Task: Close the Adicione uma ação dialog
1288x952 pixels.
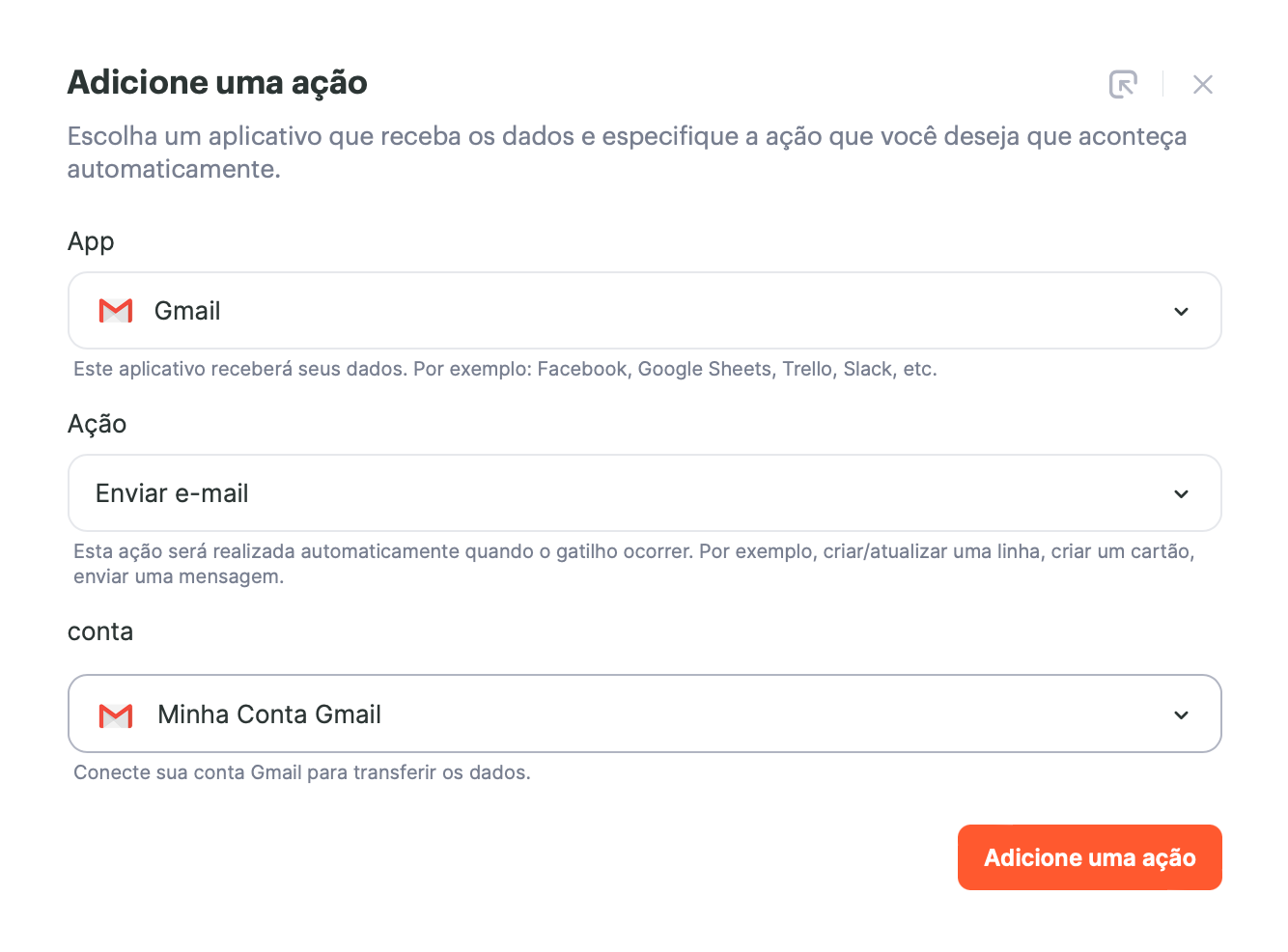Action: pos(1202,84)
